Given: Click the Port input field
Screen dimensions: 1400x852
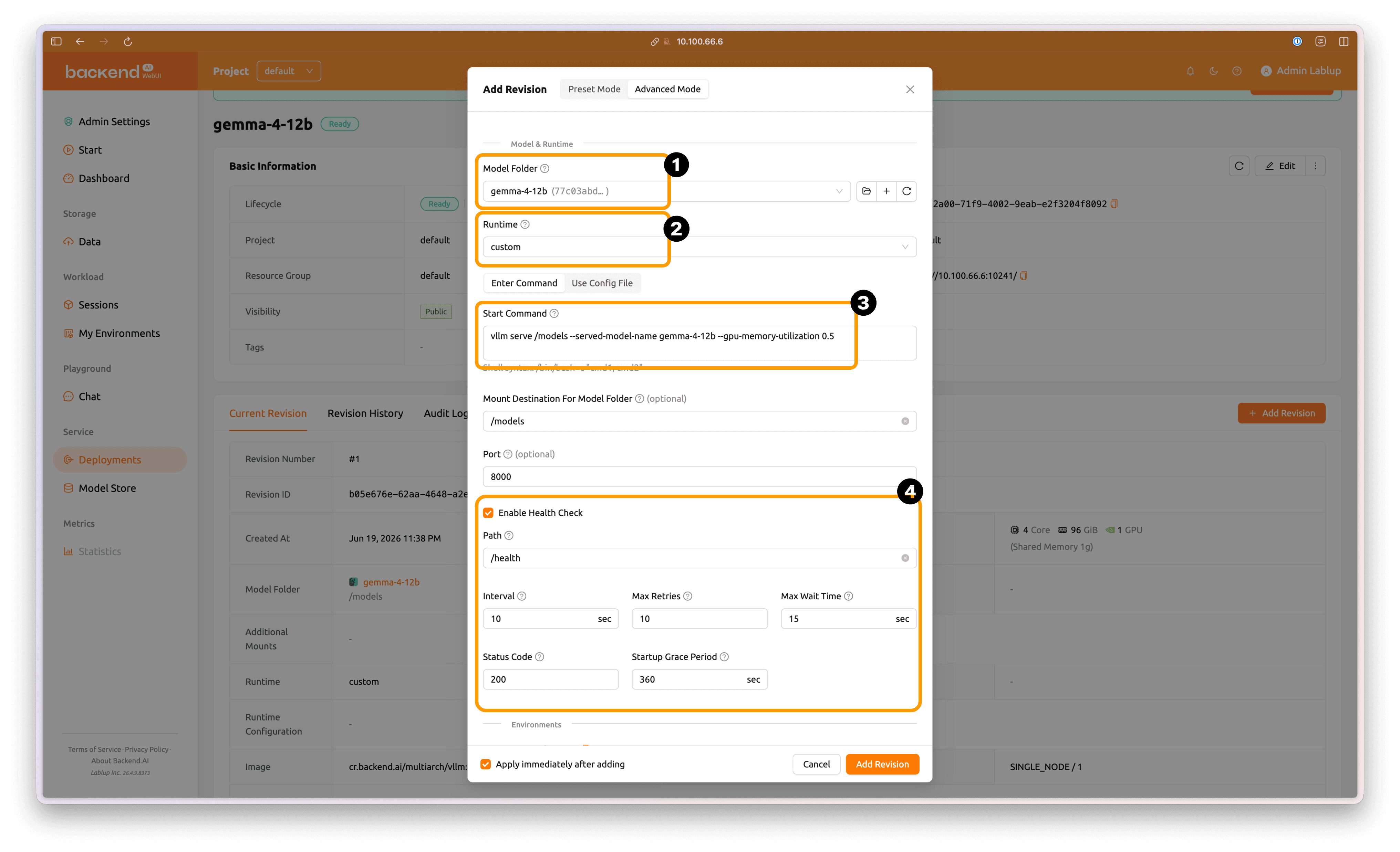Looking at the screenshot, I should coord(699,476).
